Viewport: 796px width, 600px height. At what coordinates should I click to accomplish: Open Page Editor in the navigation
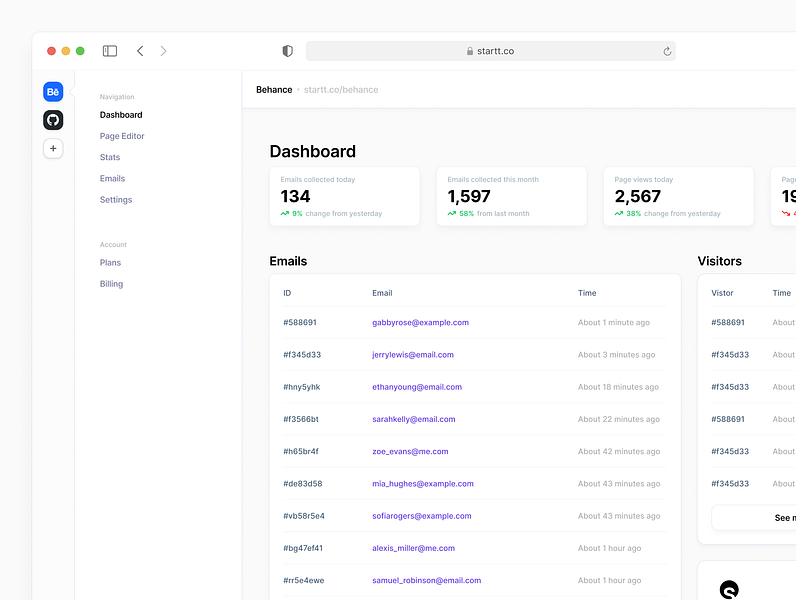122,136
